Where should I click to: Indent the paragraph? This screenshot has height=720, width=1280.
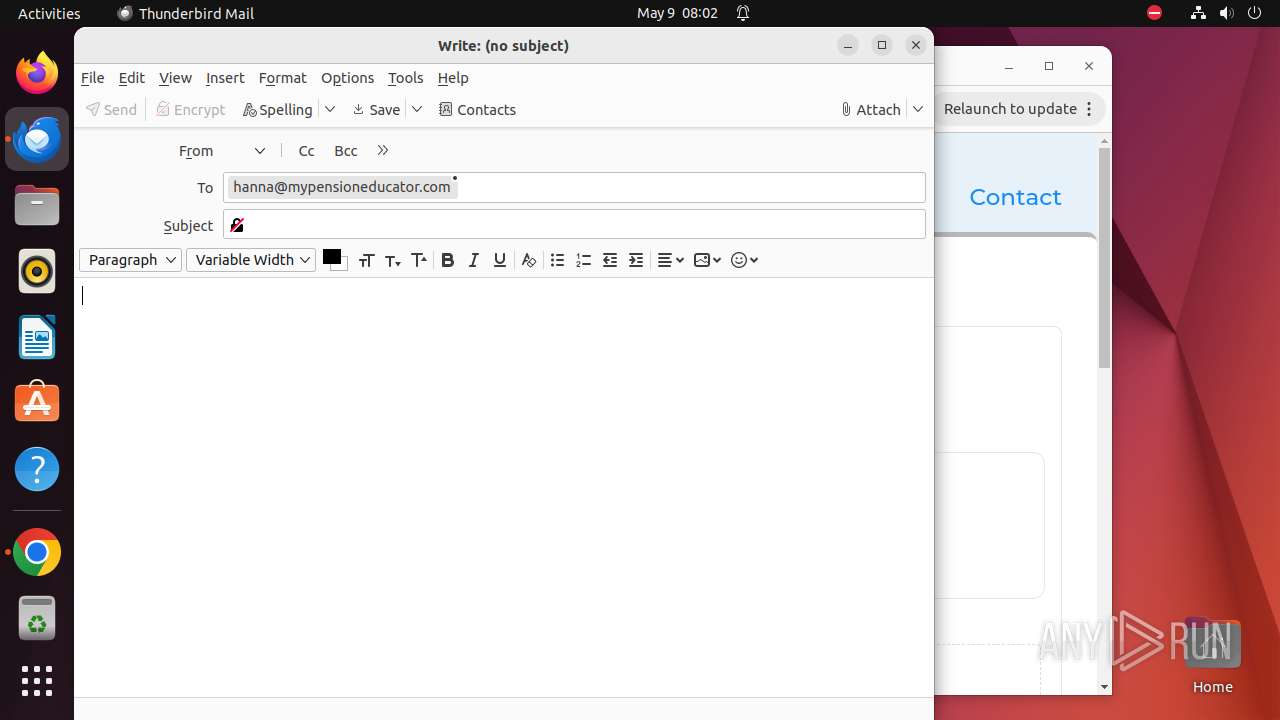(636, 260)
